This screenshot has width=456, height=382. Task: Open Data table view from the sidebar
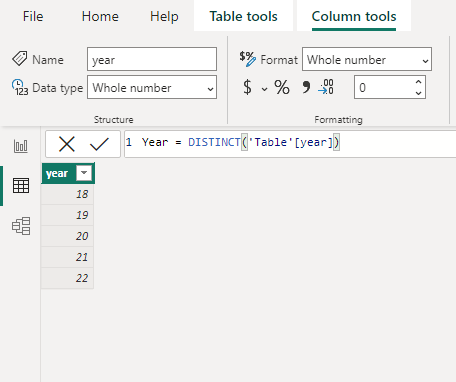(x=21, y=186)
